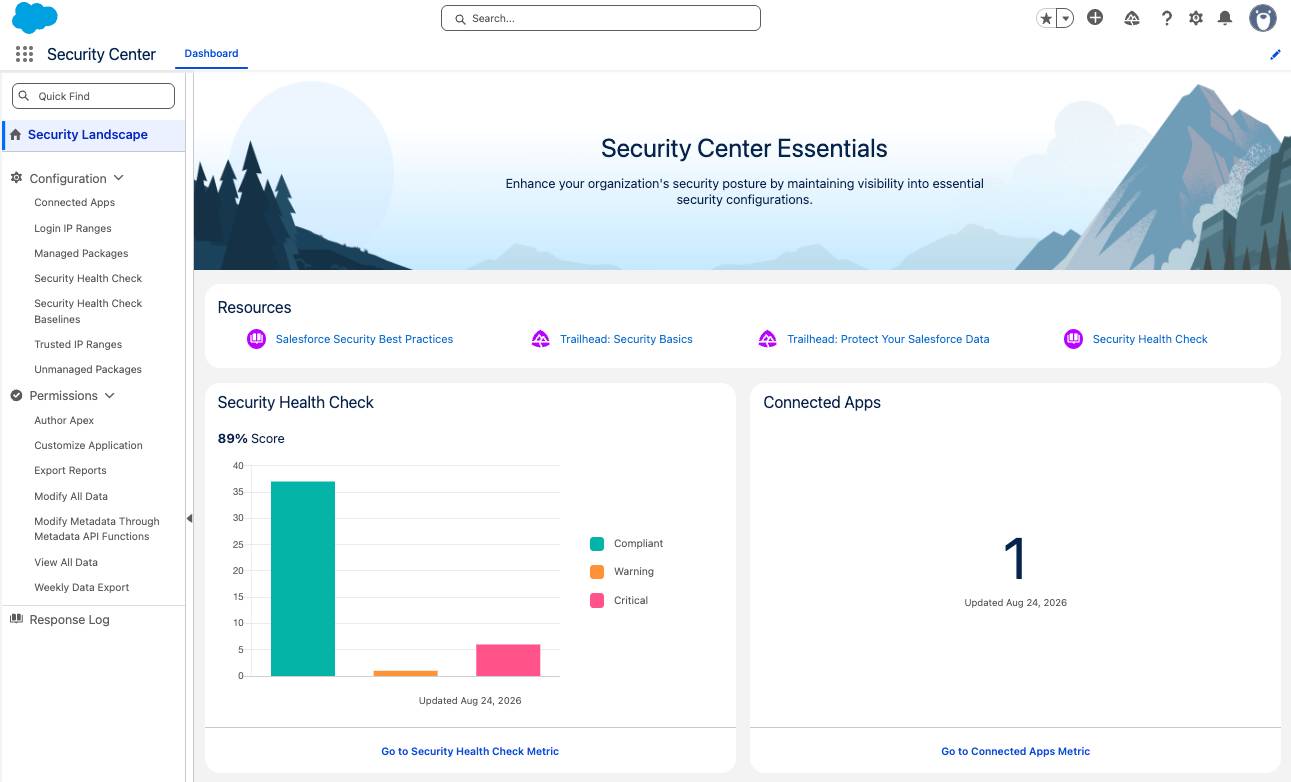Click the home icon beside Security Landscape

click(x=15, y=134)
